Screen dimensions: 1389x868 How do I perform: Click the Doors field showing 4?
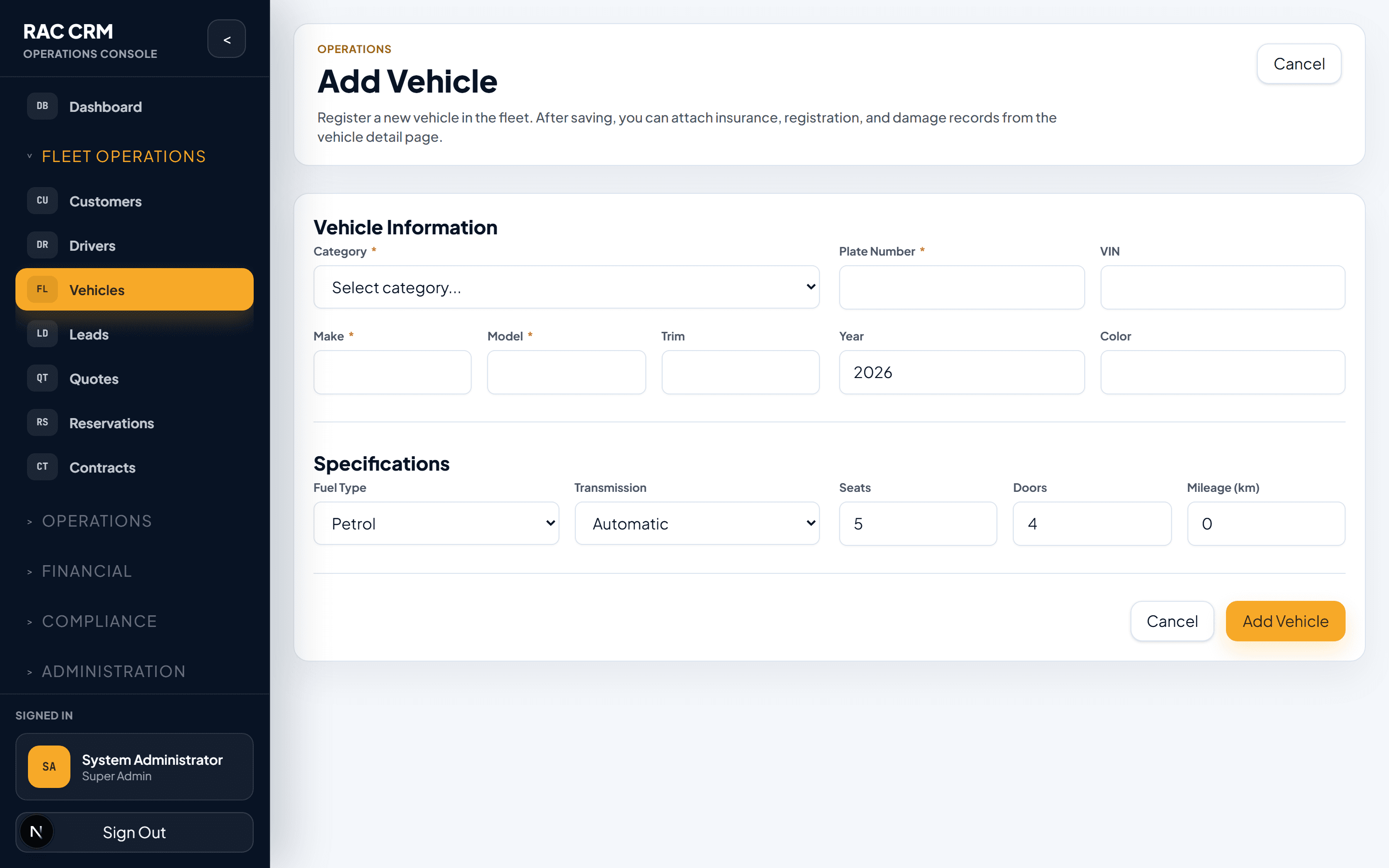point(1092,524)
